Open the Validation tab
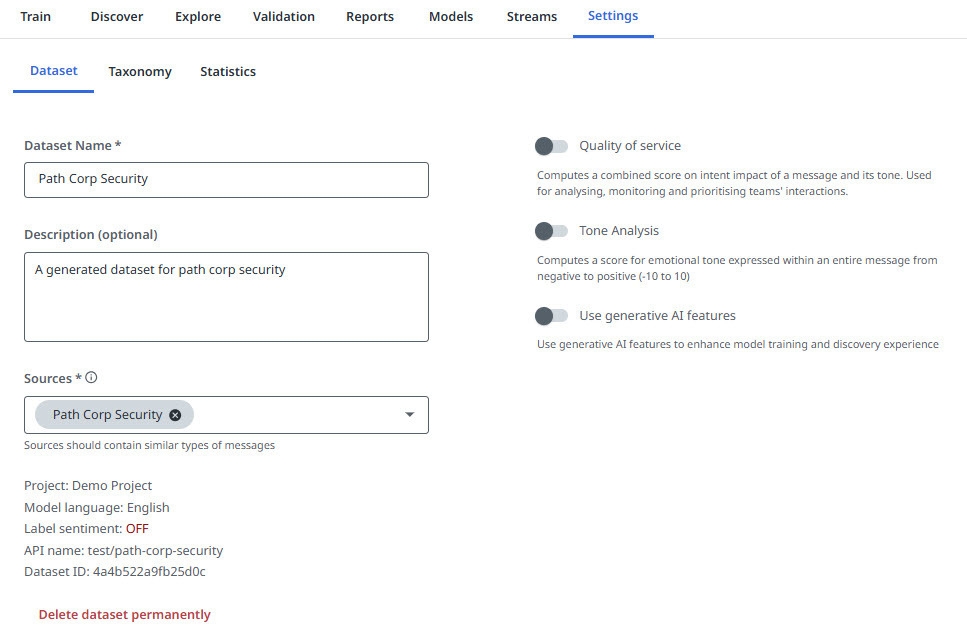This screenshot has height=635, width=967. click(x=284, y=17)
